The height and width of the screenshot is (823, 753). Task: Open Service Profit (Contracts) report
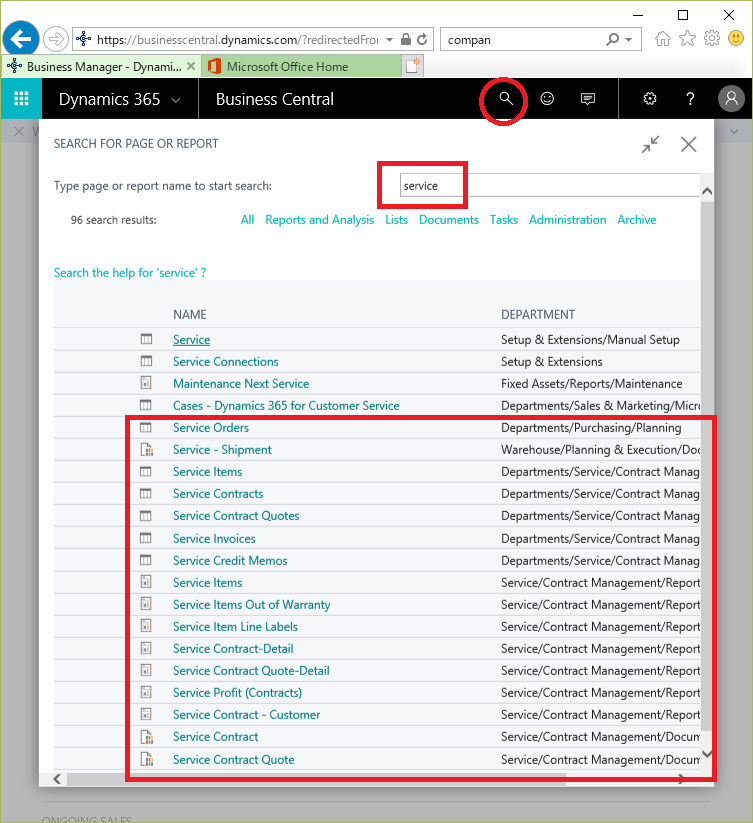[237, 693]
